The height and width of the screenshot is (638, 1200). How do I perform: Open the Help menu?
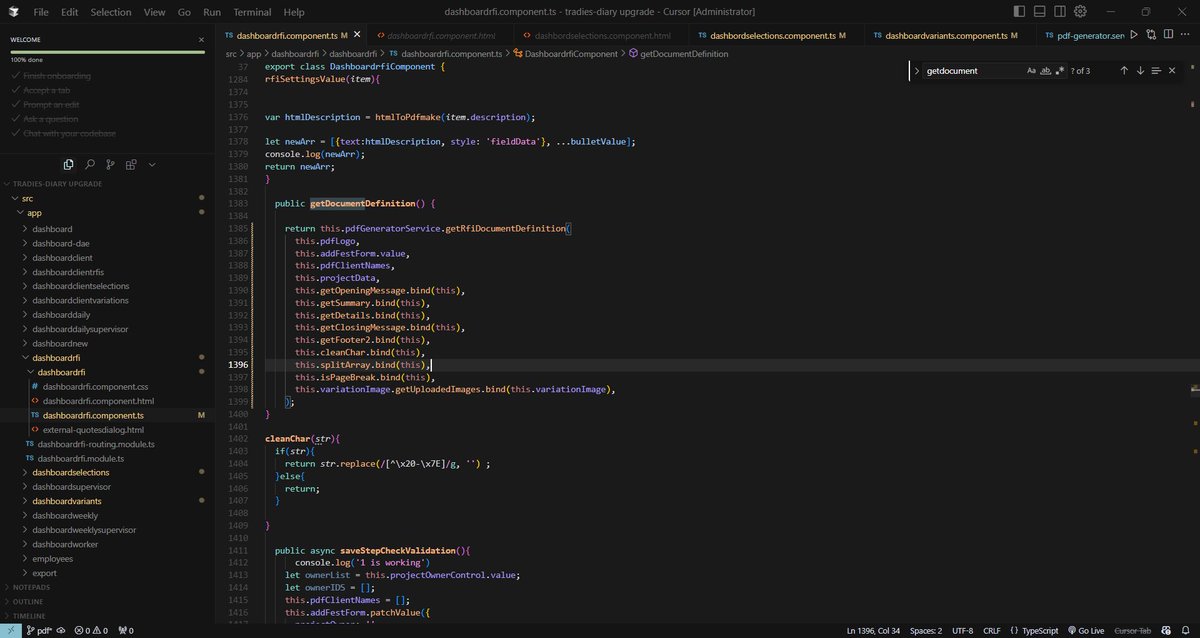click(294, 12)
